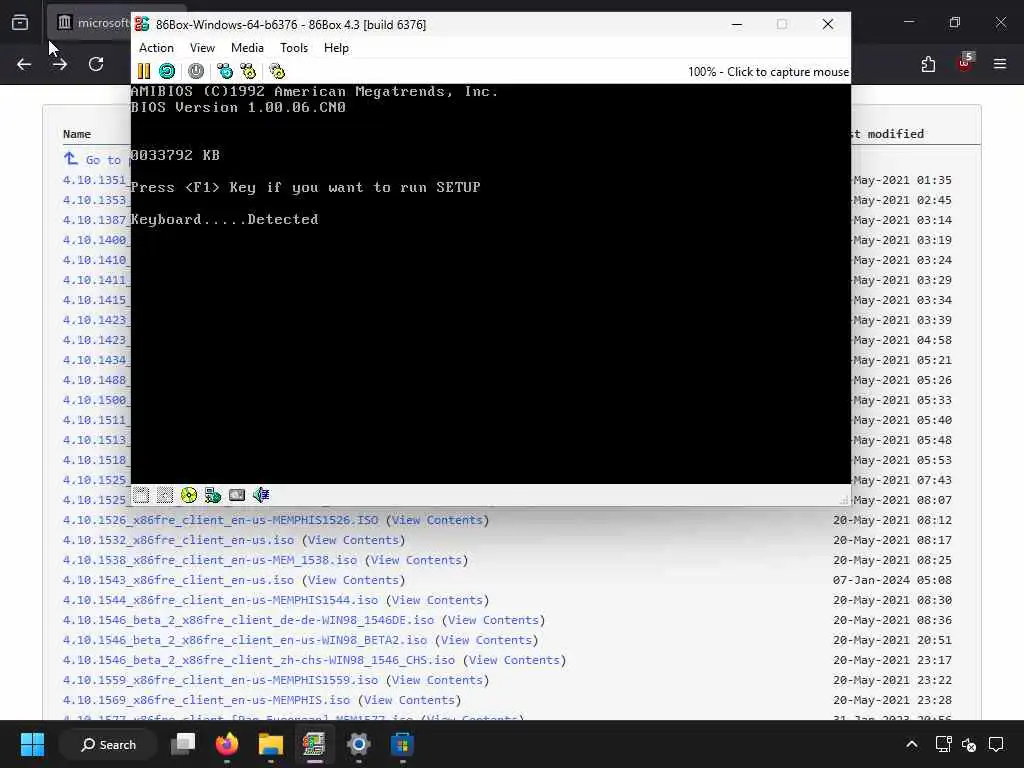Open 4.10.1544 MEMPHIS1544.iso link

221,600
